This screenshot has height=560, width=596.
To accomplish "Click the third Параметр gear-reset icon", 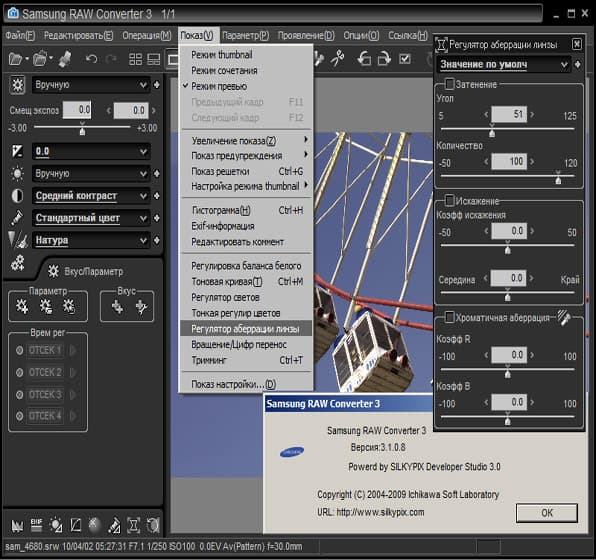I will [x=69, y=307].
